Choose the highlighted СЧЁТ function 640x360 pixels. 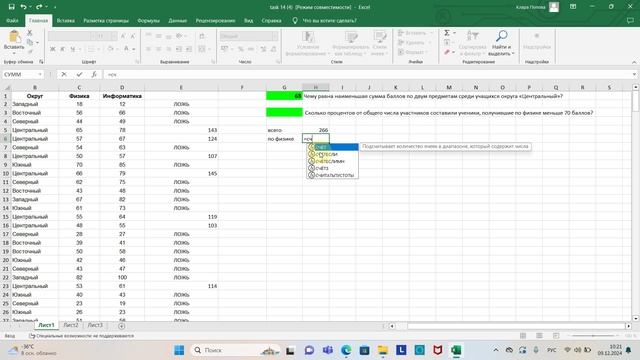point(333,147)
